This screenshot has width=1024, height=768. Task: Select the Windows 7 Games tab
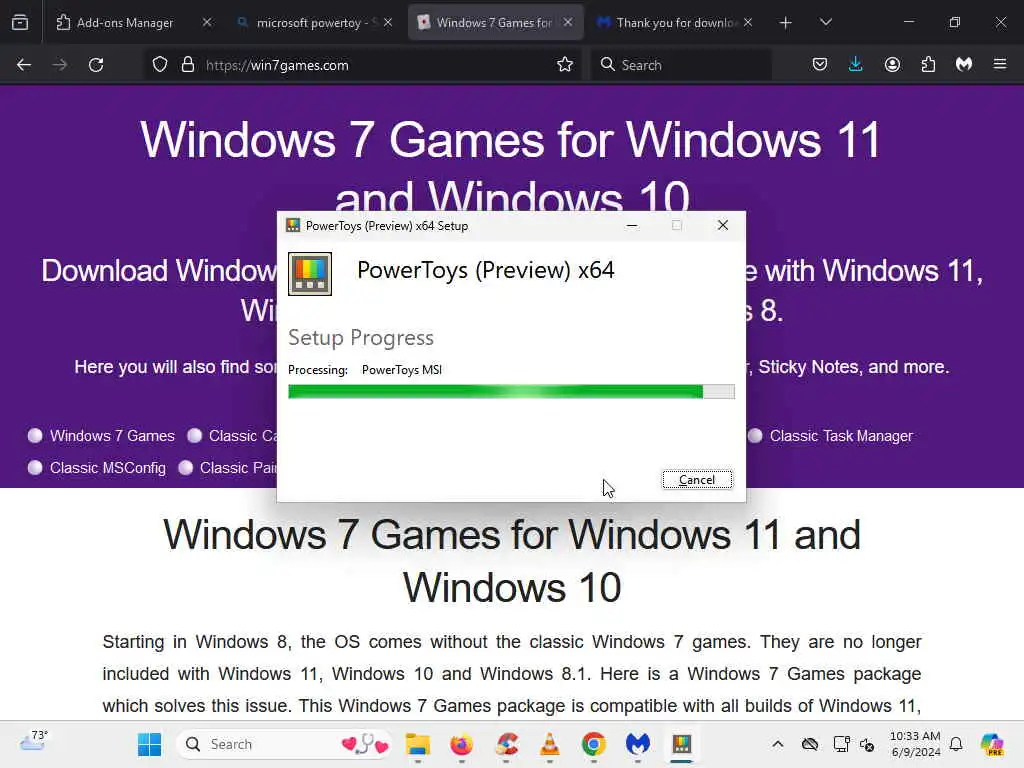494,23
